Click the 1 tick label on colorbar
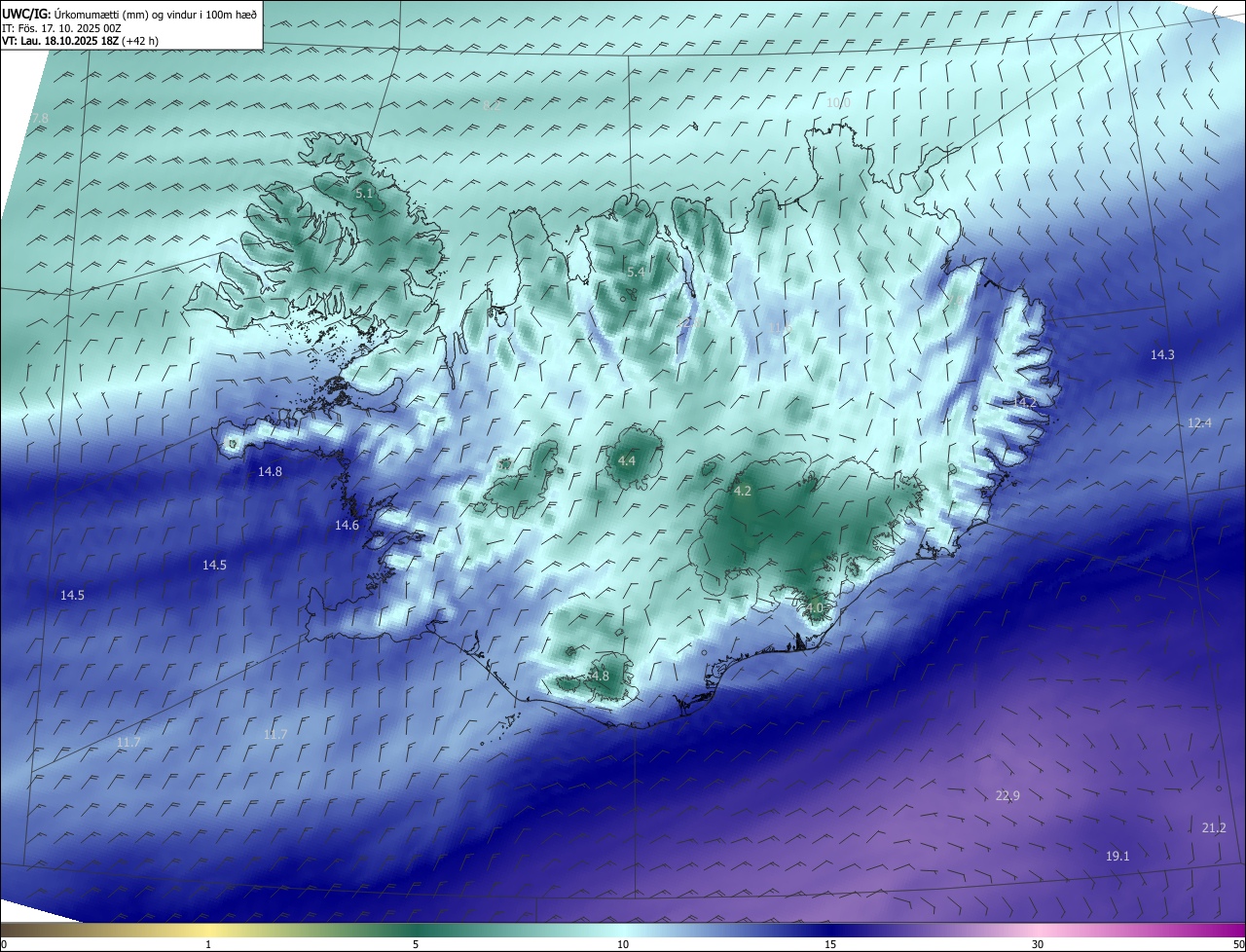 click(x=208, y=944)
